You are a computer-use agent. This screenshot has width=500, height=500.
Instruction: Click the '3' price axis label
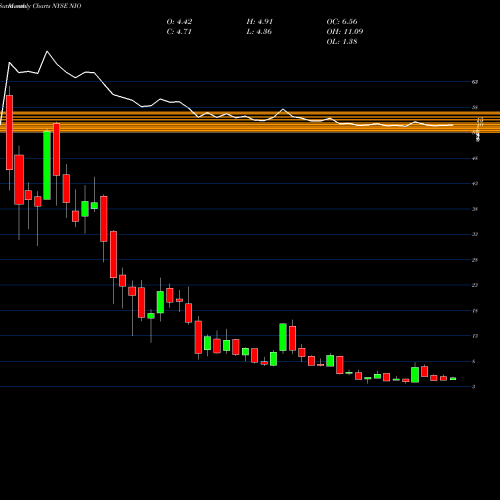pos(474,387)
